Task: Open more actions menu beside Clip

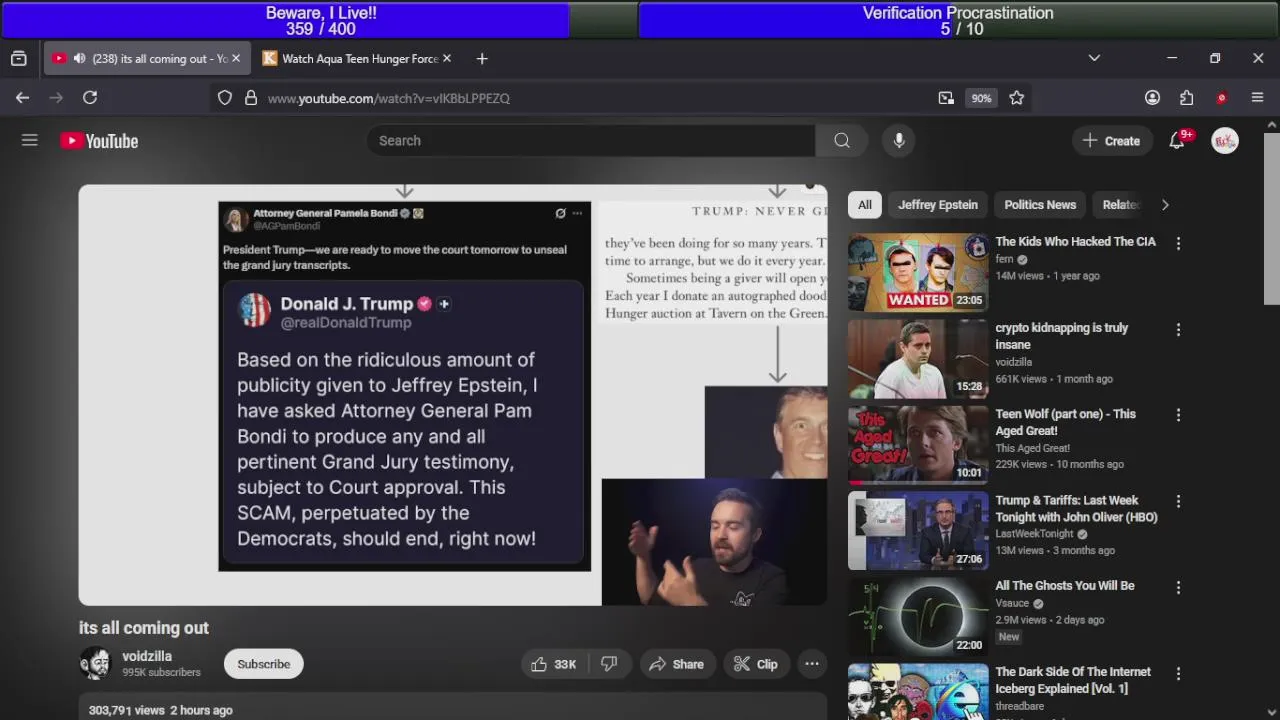Action: (812, 664)
